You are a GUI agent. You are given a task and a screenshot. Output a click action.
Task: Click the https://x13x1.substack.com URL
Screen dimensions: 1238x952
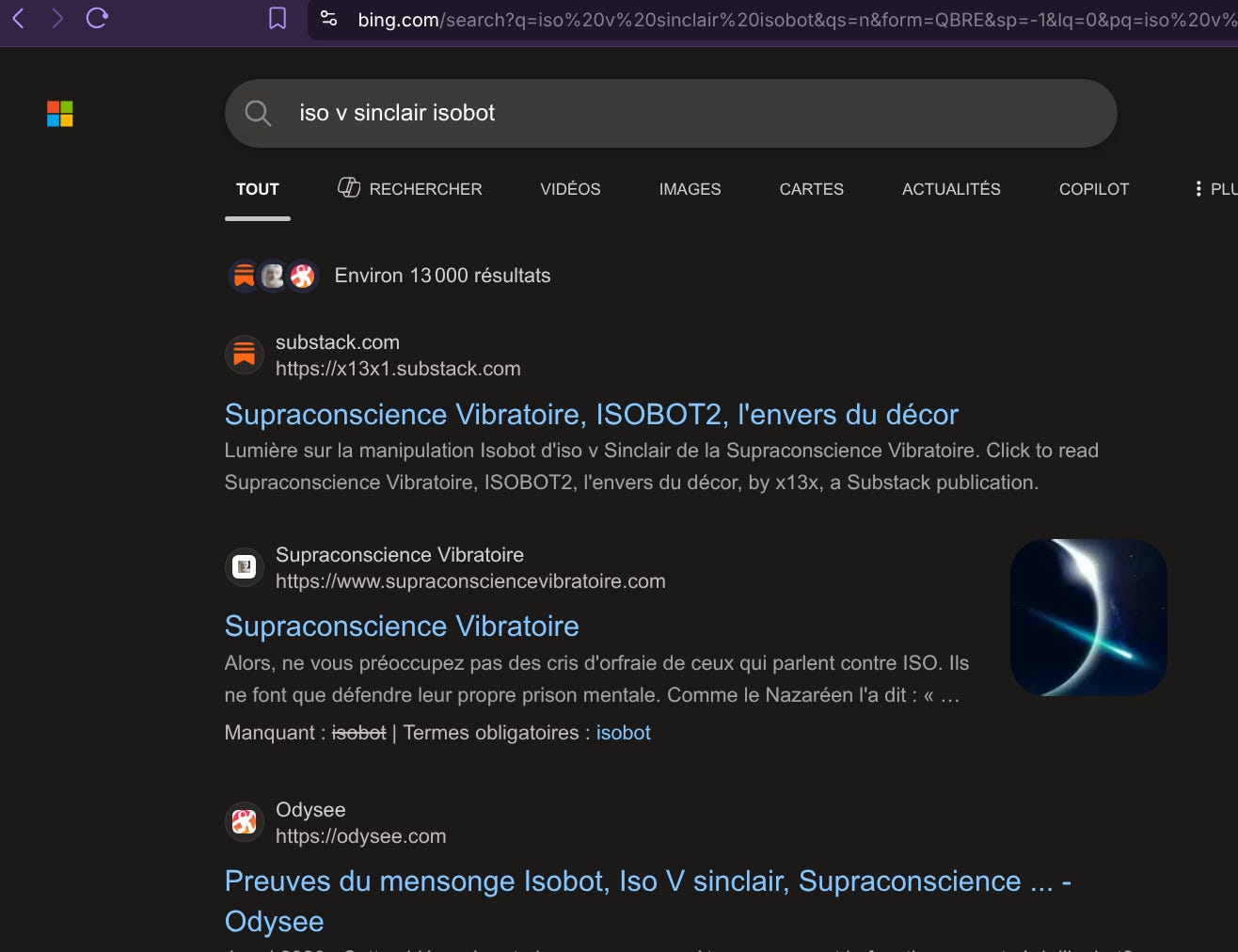coord(398,369)
